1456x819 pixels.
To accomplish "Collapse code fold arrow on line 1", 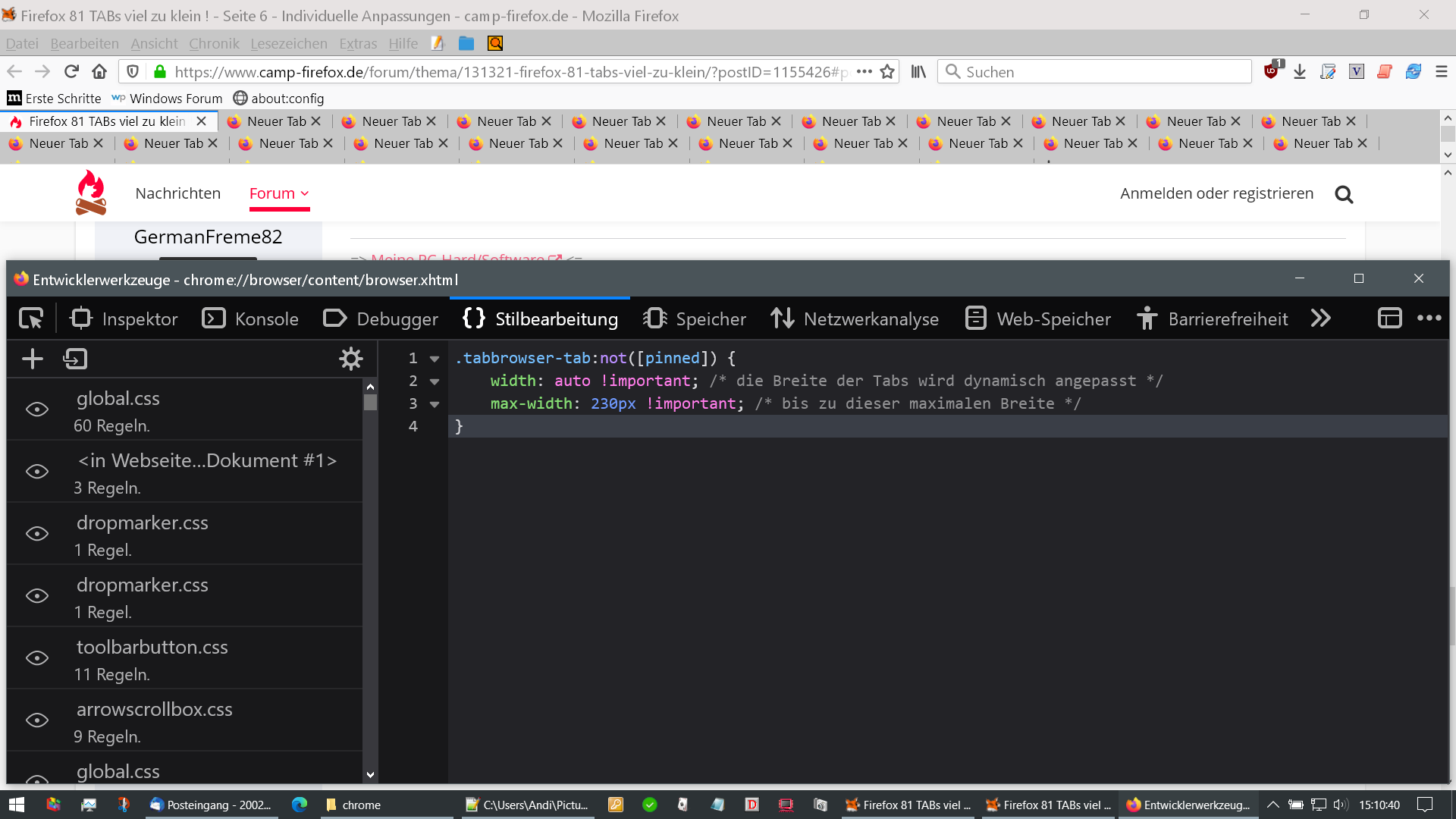I will [435, 359].
